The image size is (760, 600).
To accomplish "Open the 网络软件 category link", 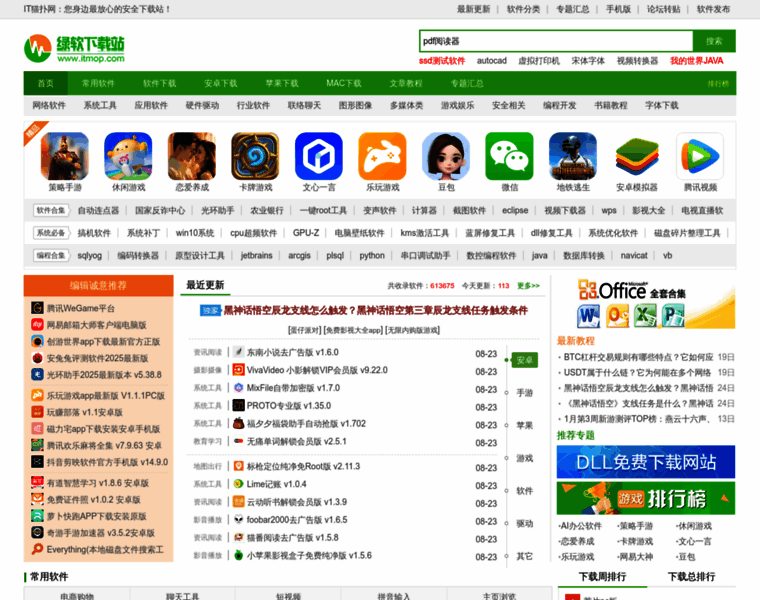I will pos(48,106).
